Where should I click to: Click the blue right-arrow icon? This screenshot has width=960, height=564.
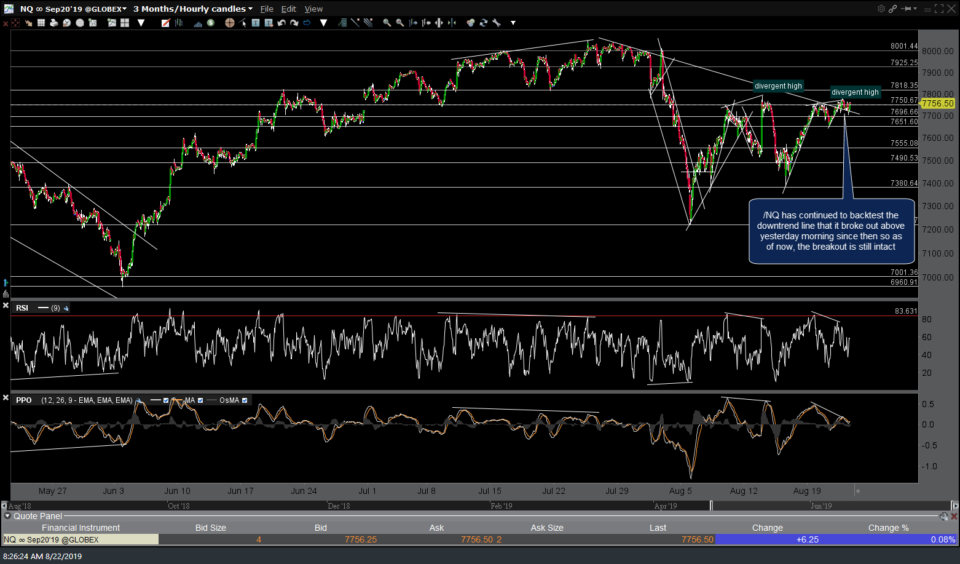tap(307, 23)
